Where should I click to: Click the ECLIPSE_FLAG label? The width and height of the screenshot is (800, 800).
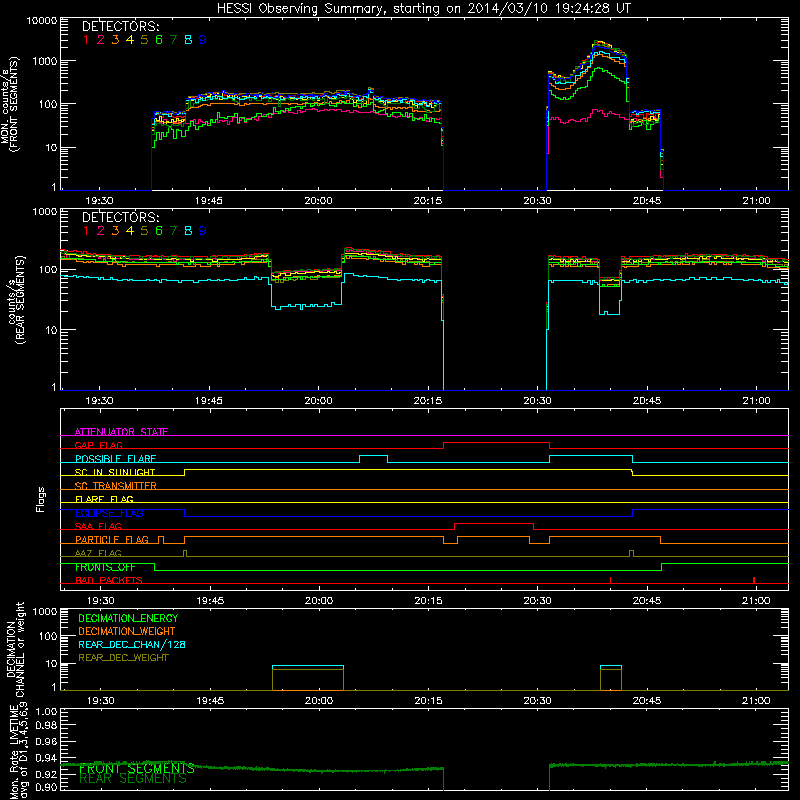tap(109, 513)
